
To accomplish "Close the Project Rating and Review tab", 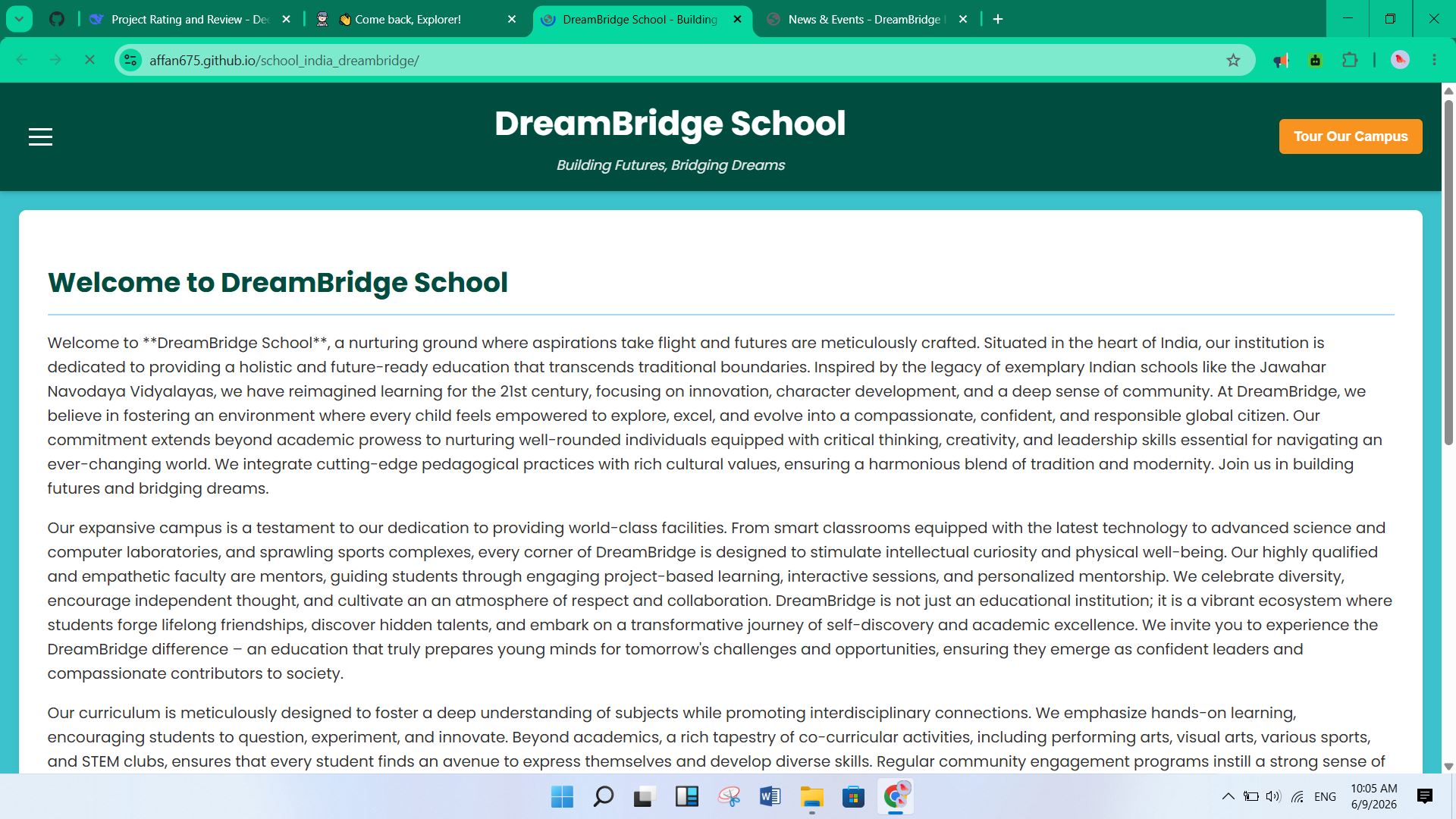I will coord(286,19).
